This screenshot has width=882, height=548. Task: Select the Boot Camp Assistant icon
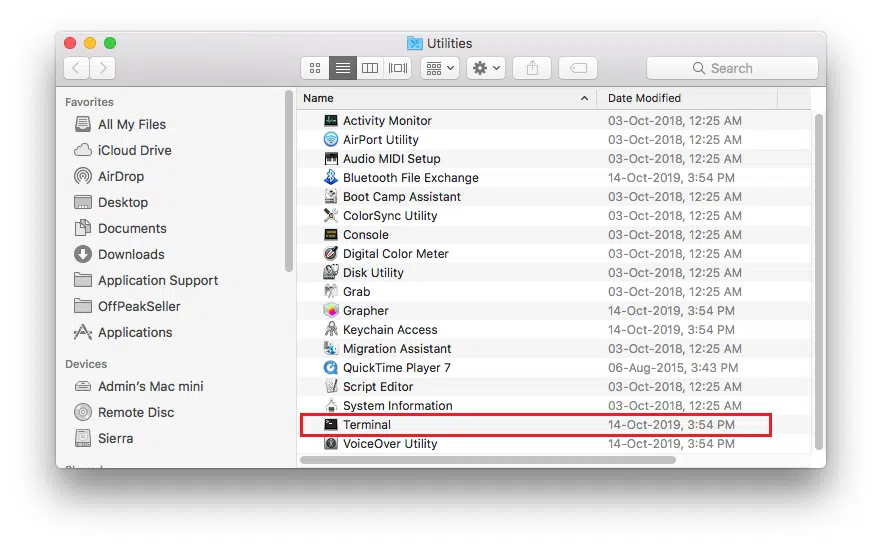pos(331,197)
